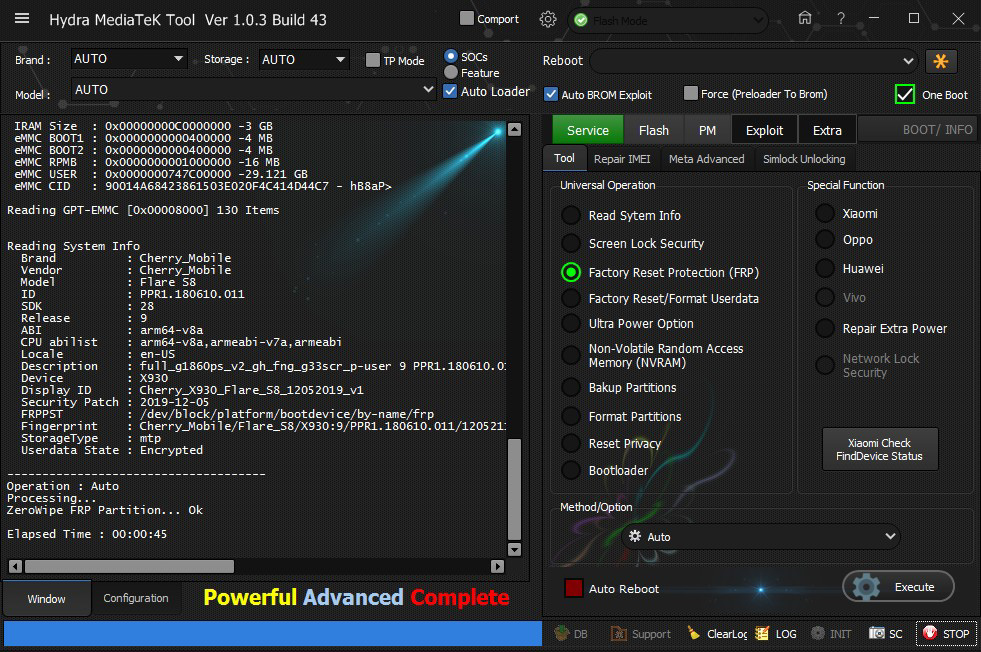
Task: Take screenshot using SC camera icon
Action: (886, 634)
